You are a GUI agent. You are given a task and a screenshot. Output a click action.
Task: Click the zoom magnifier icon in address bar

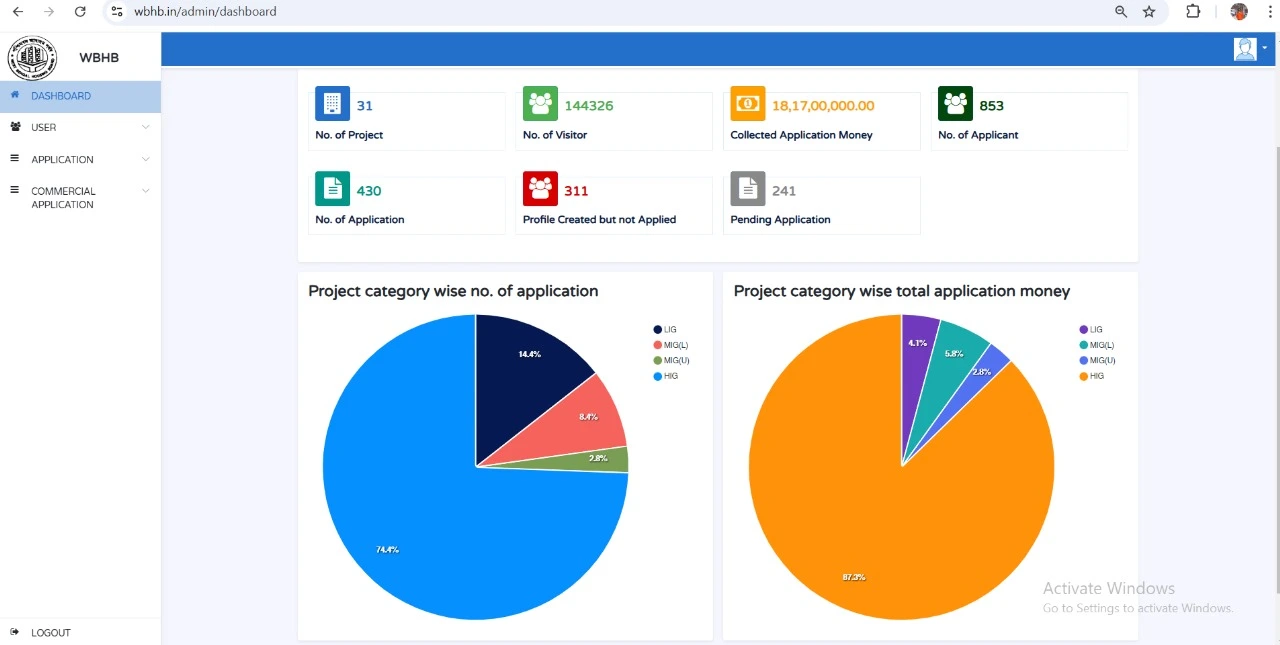click(1121, 11)
